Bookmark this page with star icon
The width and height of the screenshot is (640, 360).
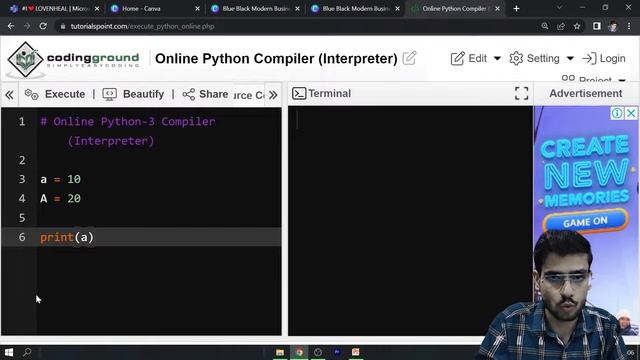click(x=577, y=26)
